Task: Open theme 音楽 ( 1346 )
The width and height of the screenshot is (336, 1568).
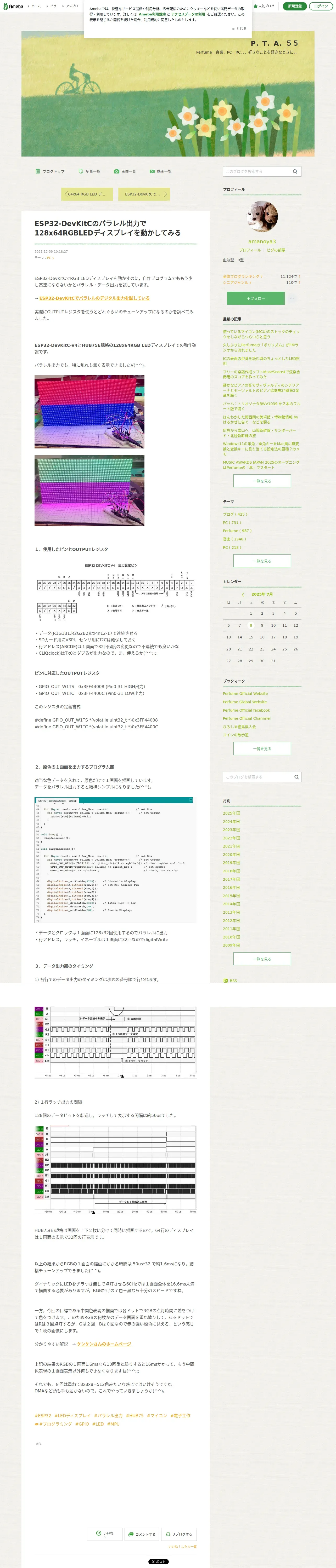Action: pyautogui.click(x=234, y=539)
